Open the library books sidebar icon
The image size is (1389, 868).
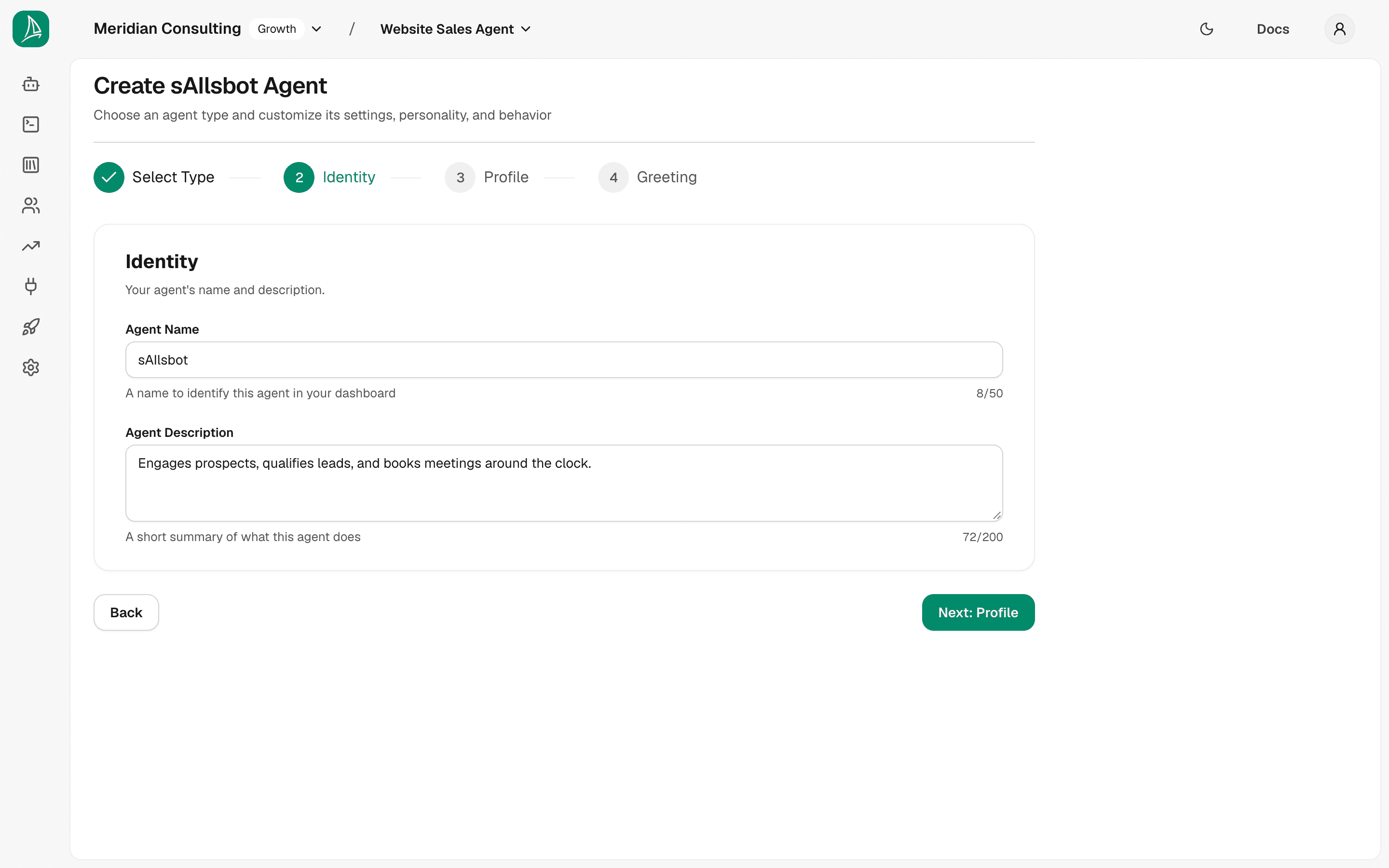pos(31,165)
